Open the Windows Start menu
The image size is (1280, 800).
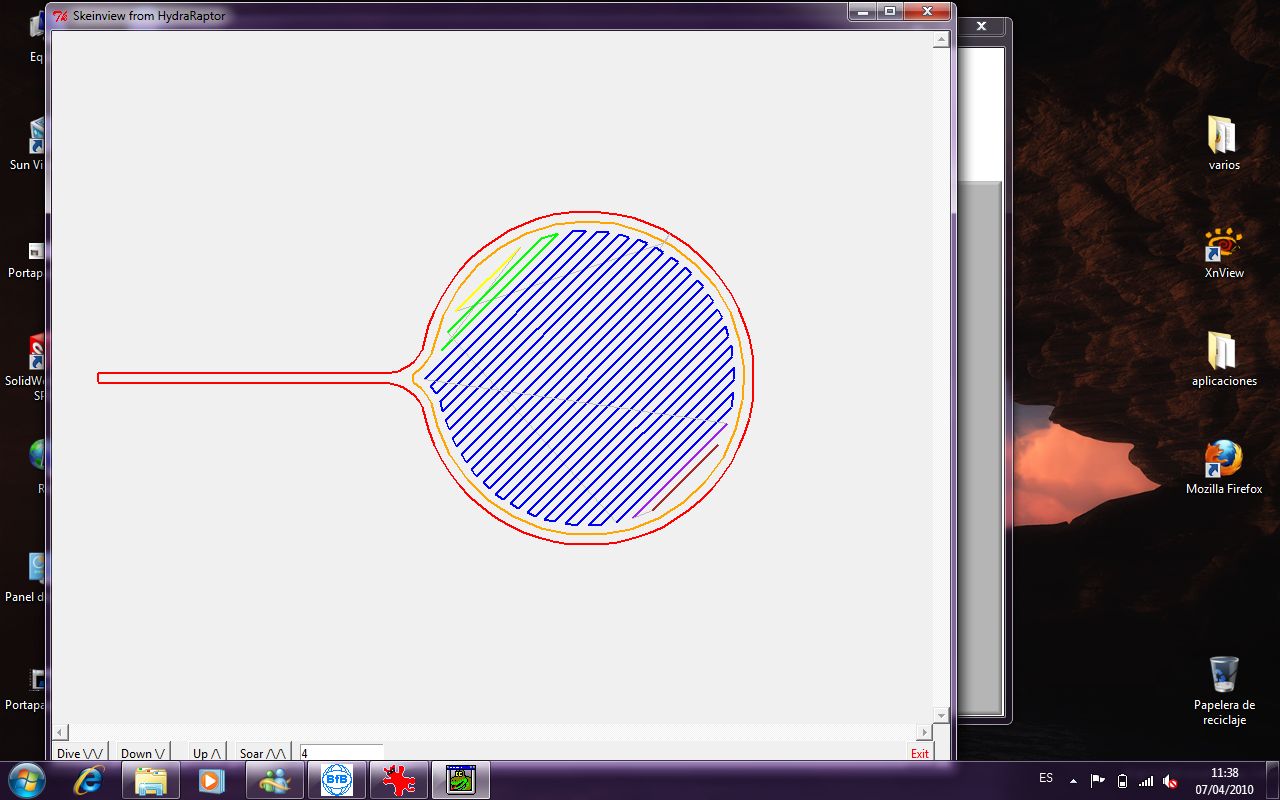tap(26, 780)
